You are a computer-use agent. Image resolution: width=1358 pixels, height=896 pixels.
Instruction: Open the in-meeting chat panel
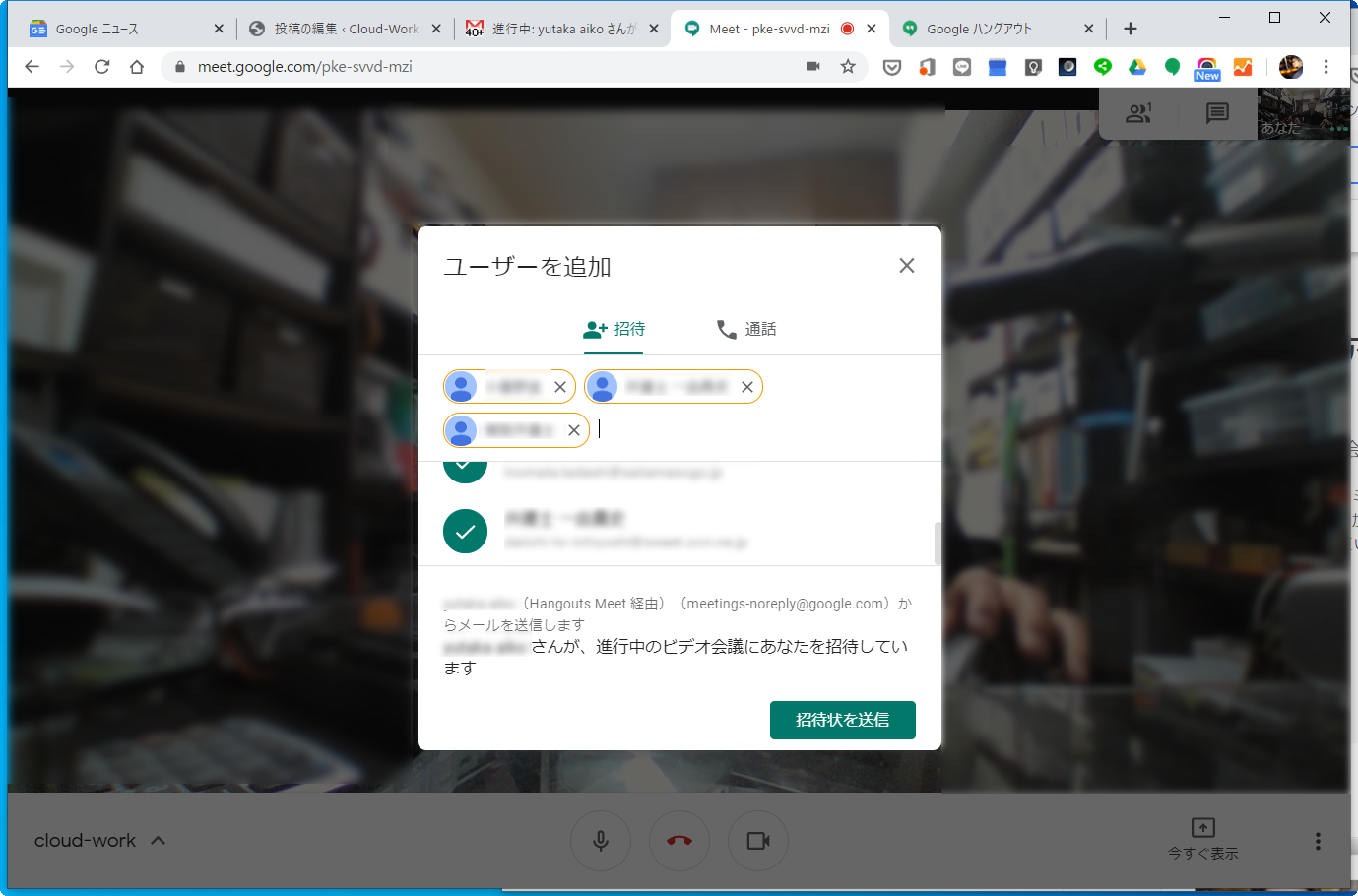coord(1217,113)
